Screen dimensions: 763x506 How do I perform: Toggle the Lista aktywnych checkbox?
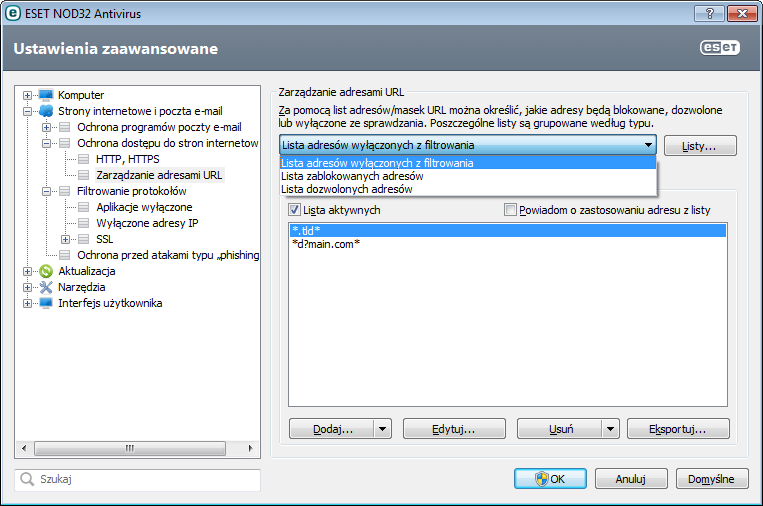click(294, 210)
